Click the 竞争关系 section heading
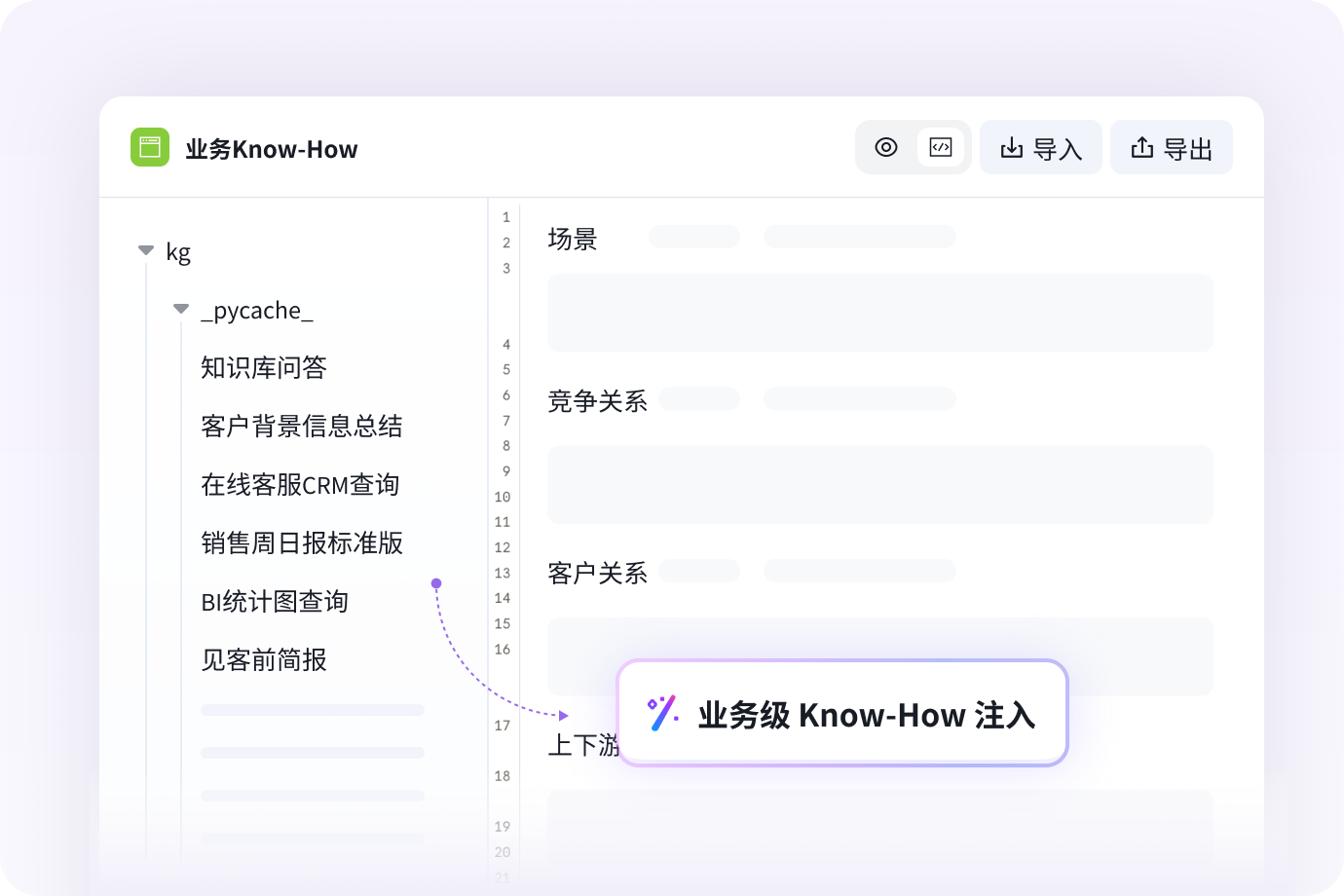The width and height of the screenshot is (1344, 896). (597, 401)
